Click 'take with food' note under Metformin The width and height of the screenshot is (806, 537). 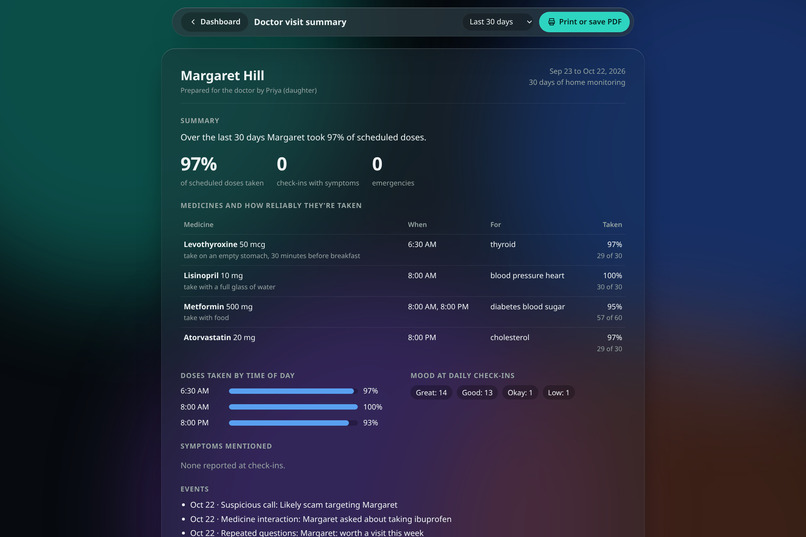(206, 318)
